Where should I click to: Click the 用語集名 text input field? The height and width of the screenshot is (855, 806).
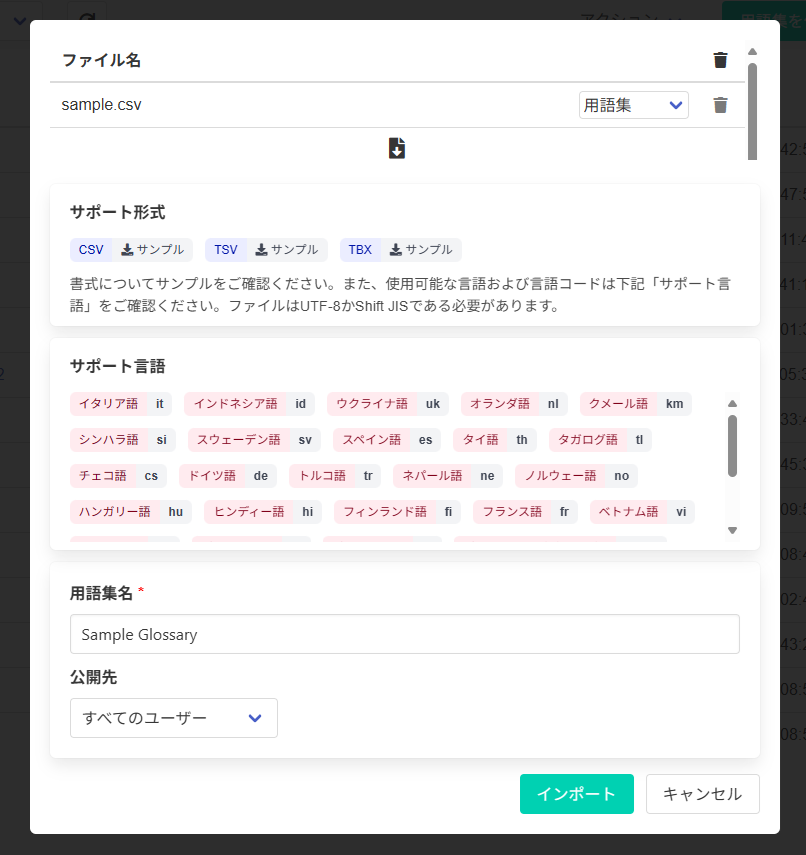[x=404, y=634]
